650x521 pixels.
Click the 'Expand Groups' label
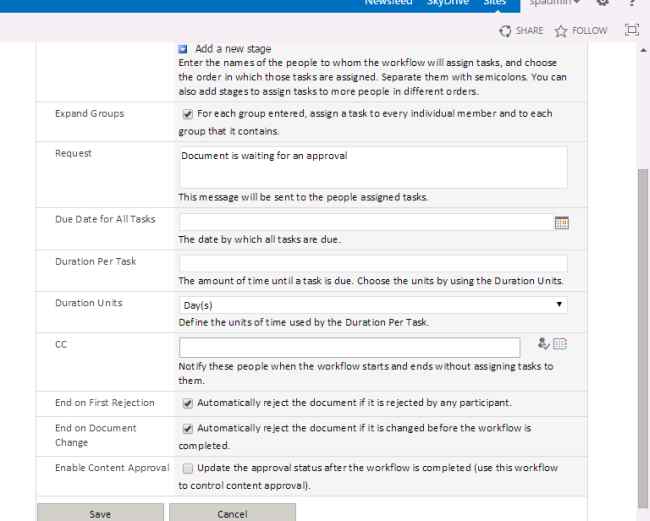point(90,114)
